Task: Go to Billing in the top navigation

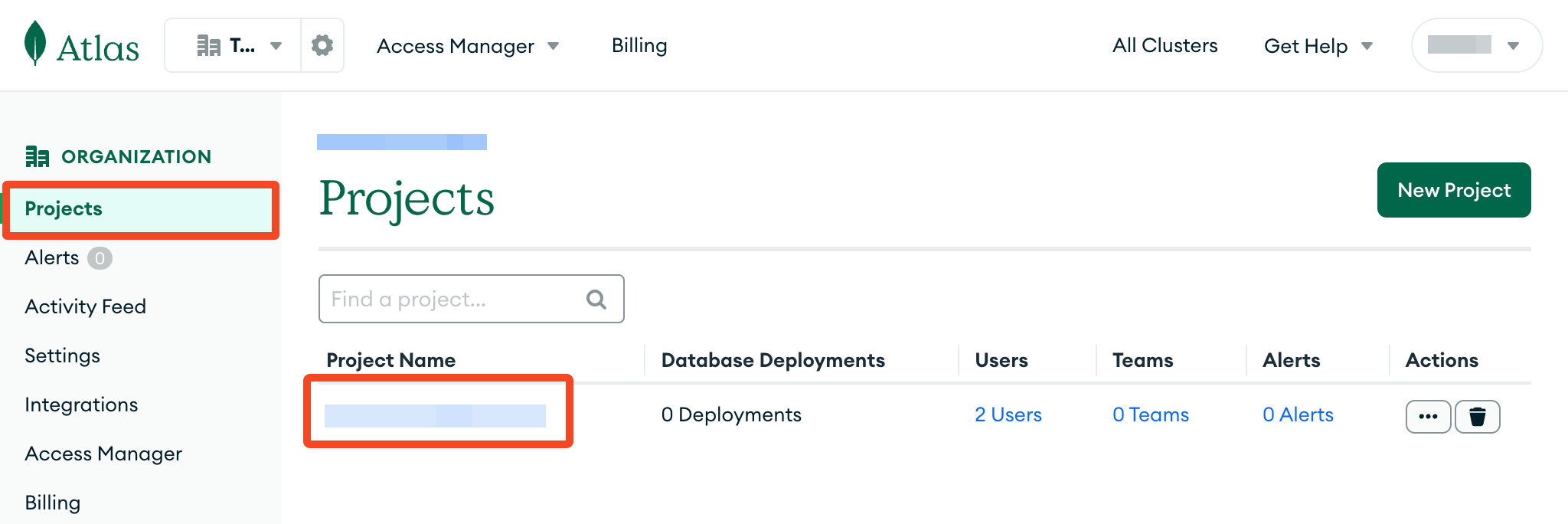Action: pyautogui.click(x=639, y=46)
